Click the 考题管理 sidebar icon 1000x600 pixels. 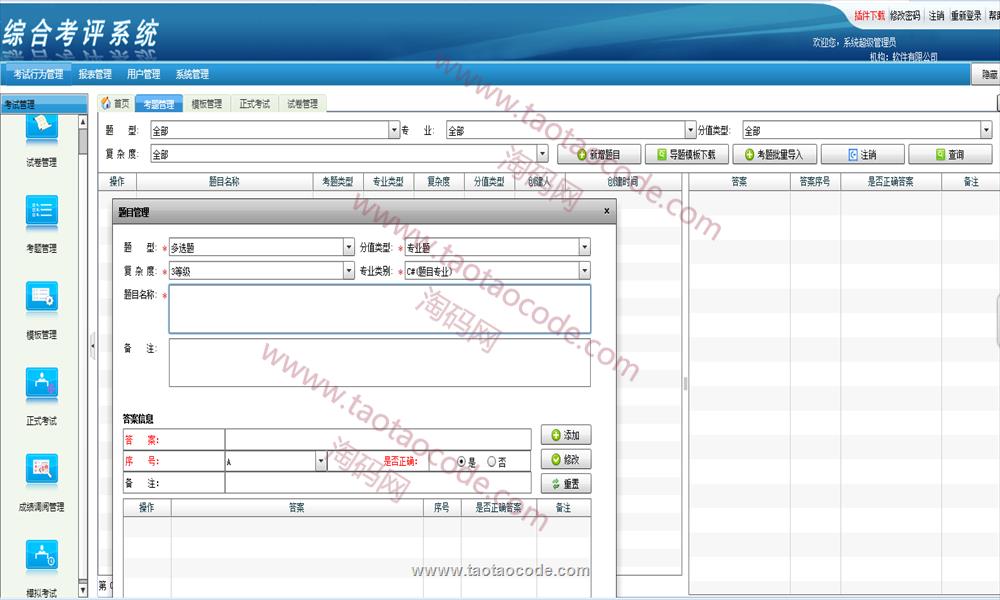point(42,210)
